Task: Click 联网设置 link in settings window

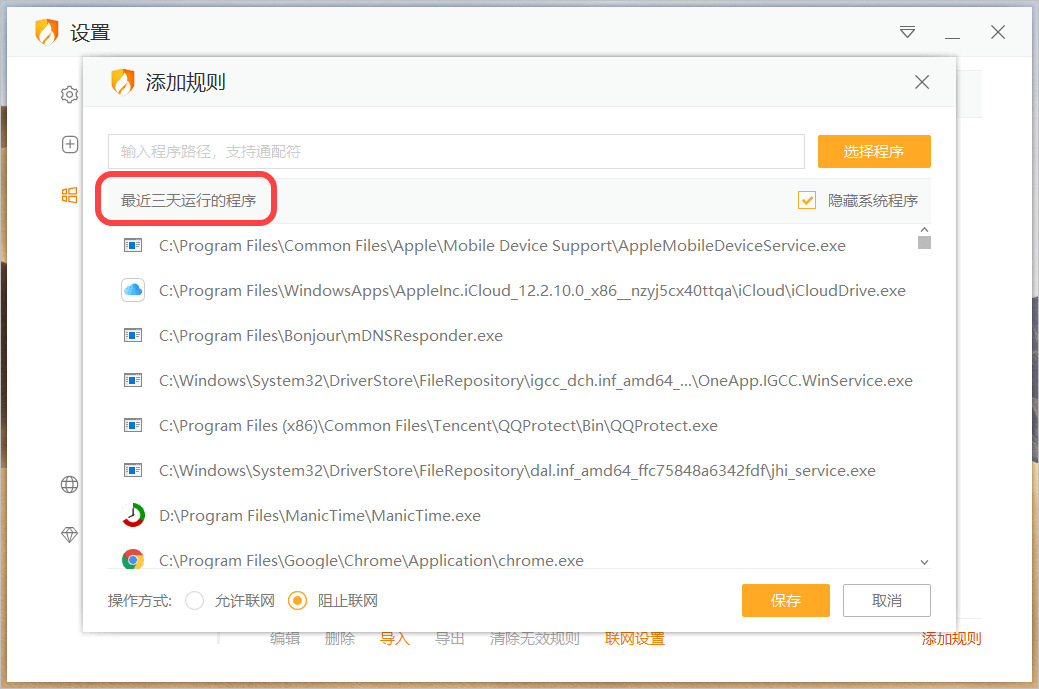Action: point(635,639)
